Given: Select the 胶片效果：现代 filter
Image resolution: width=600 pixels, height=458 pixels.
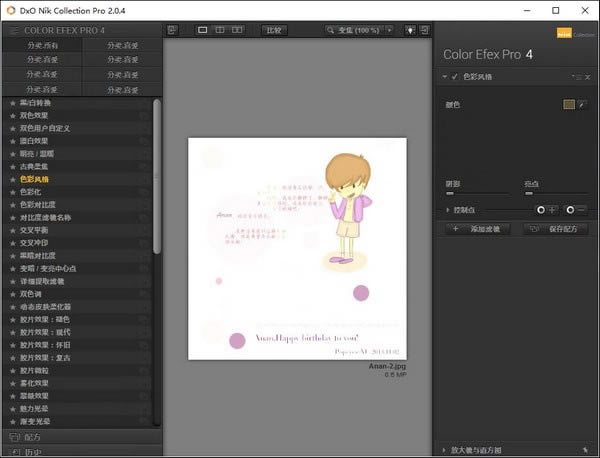Looking at the screenshot, I should click(x=77, y=332).
